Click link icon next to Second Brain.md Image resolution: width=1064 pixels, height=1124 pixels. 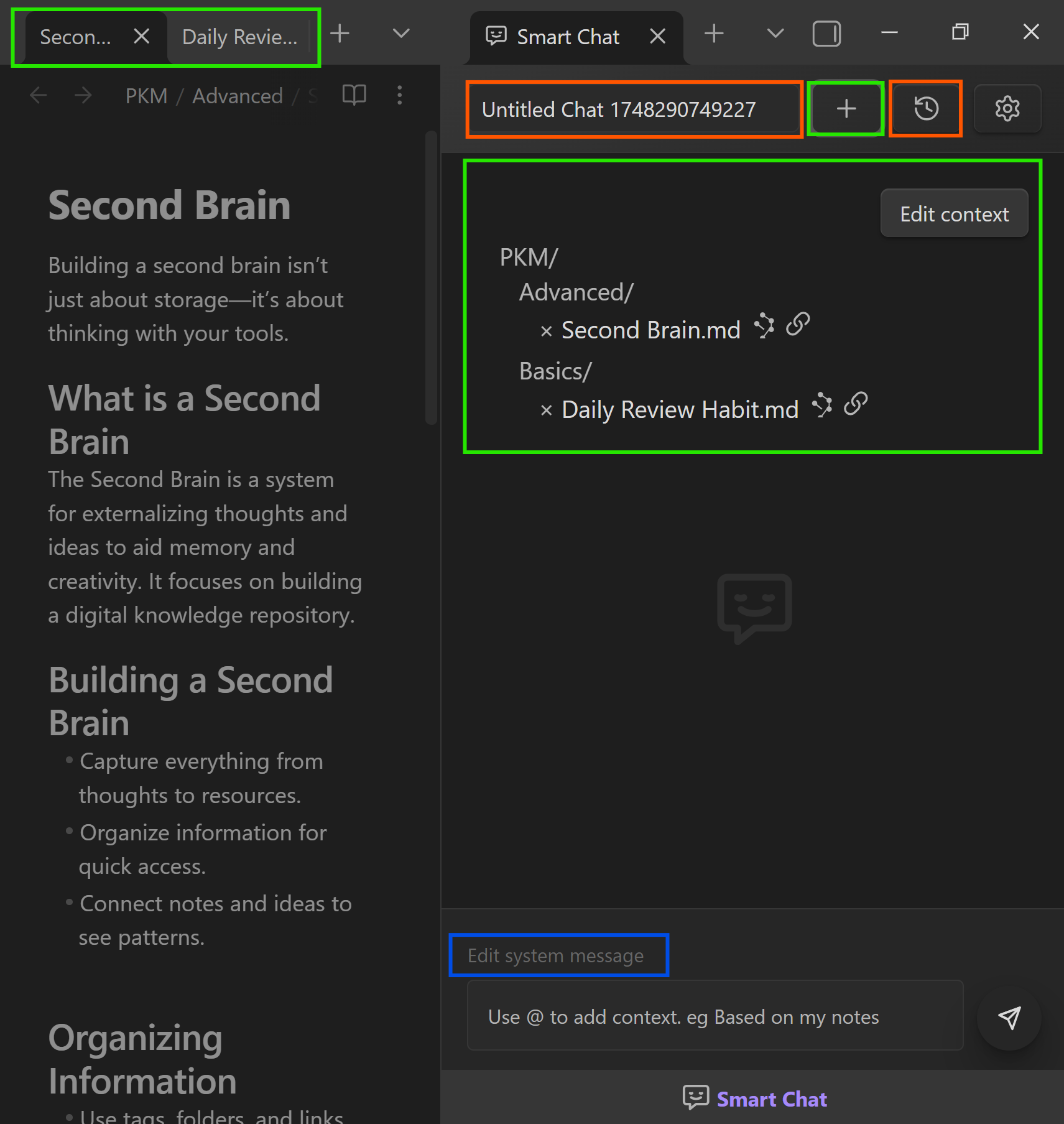(797, 325)
